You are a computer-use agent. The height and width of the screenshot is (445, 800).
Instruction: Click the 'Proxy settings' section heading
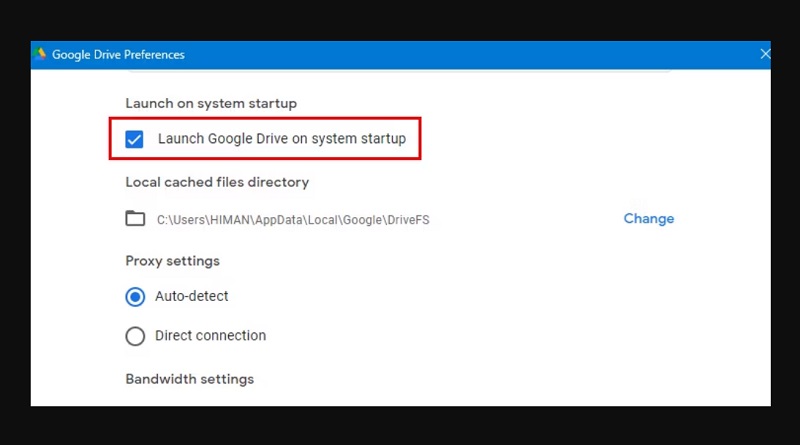172,261
